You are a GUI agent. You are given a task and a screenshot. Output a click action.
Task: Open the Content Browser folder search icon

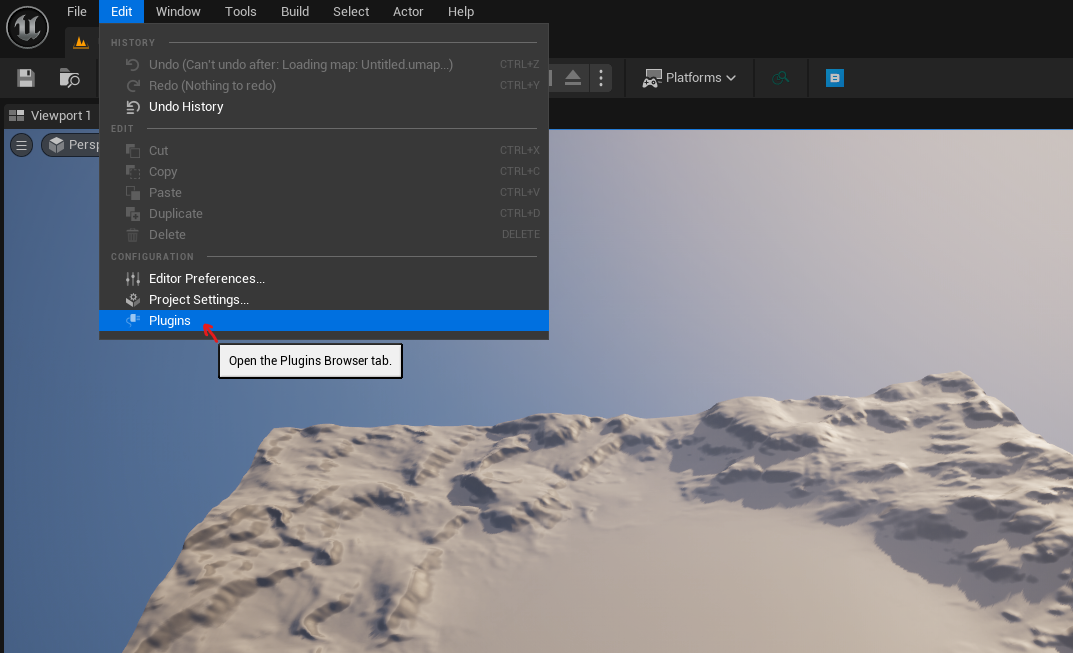70,78
